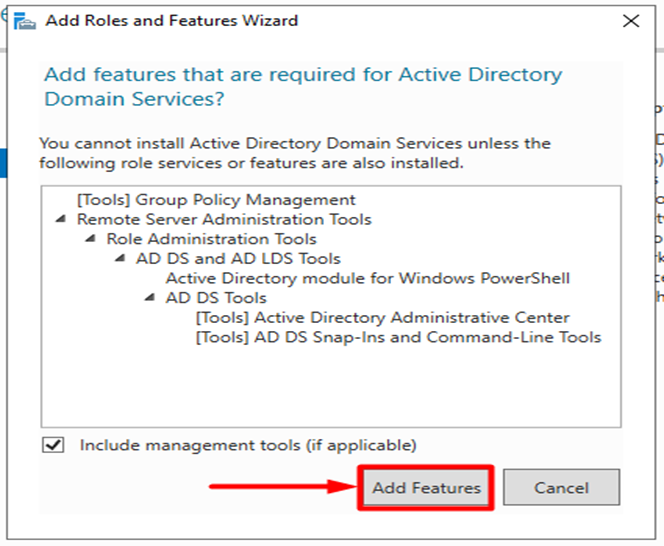Select AD DS Snap-Ins and Command-Line Tools
Screen dimensions: 664x546
click(398, 337)
